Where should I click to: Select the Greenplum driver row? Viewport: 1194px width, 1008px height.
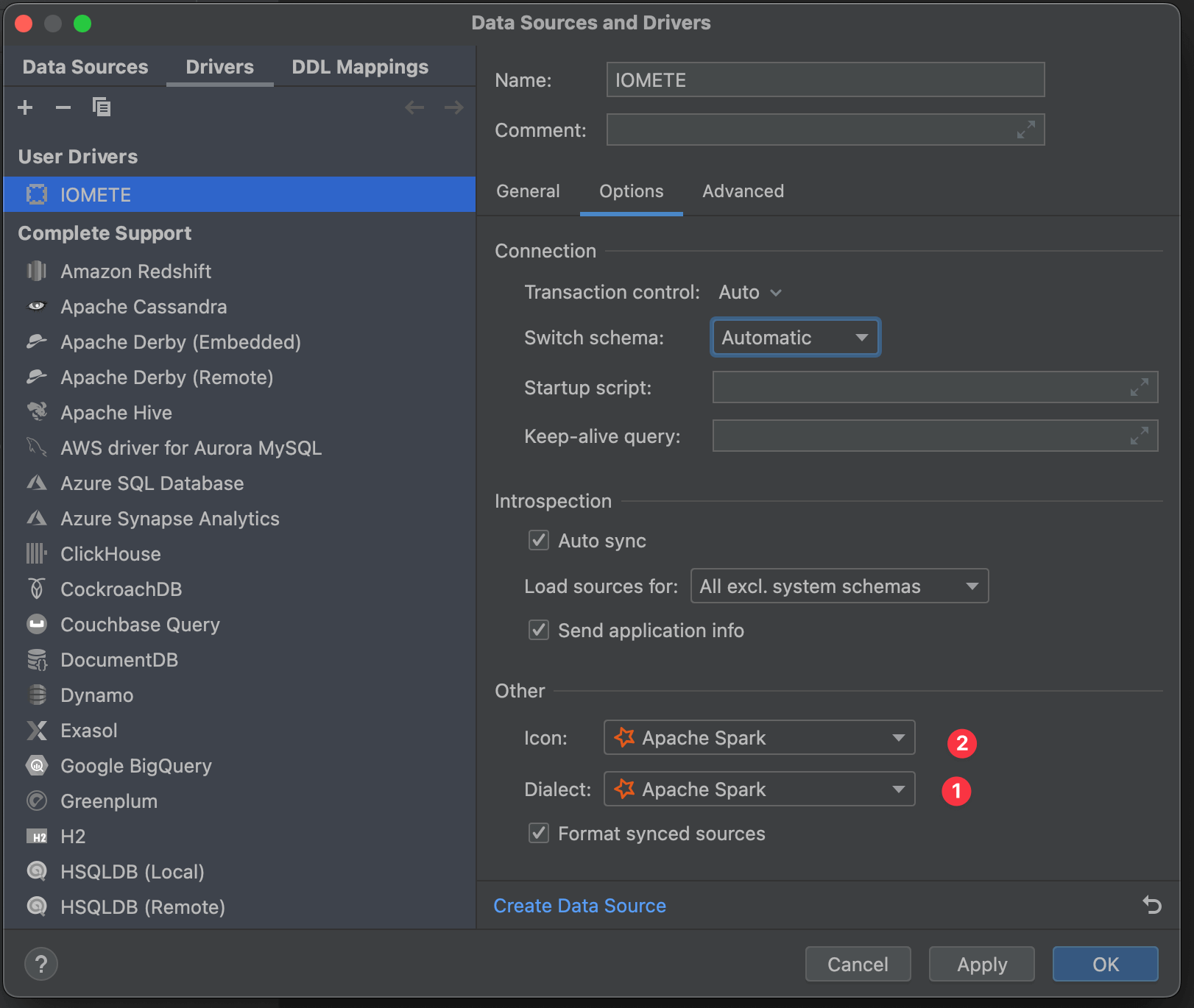click(x=239, y=801)
